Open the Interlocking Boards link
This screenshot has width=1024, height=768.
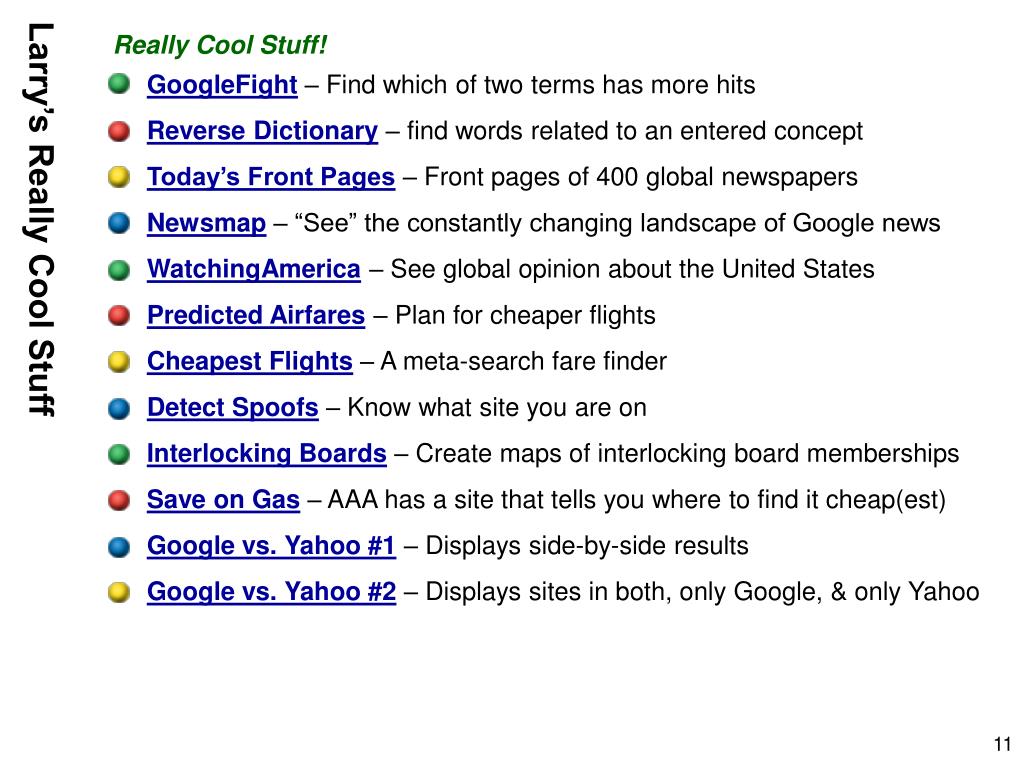tap(266, 454)
